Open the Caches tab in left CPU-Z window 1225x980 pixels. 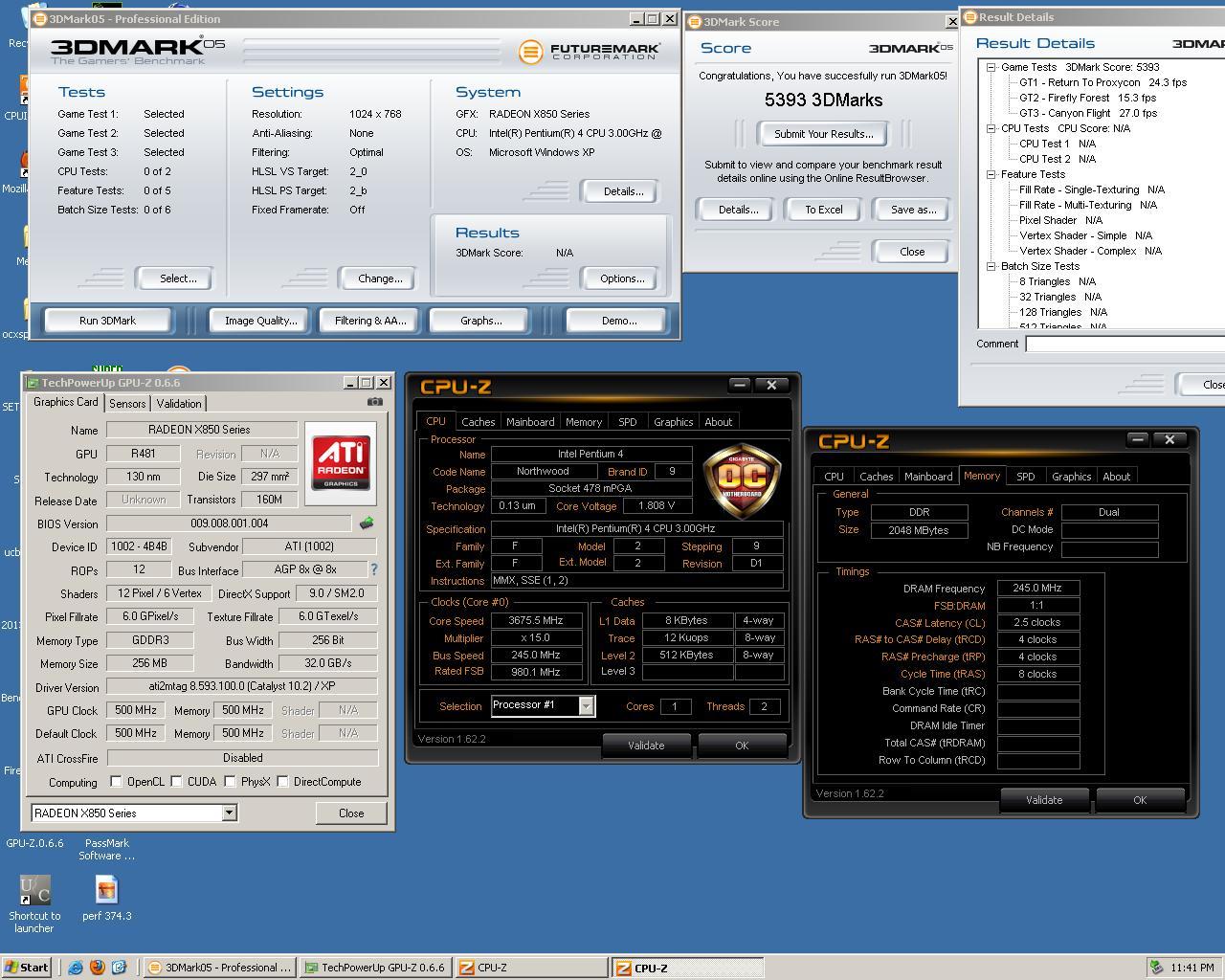coord(478,422)
